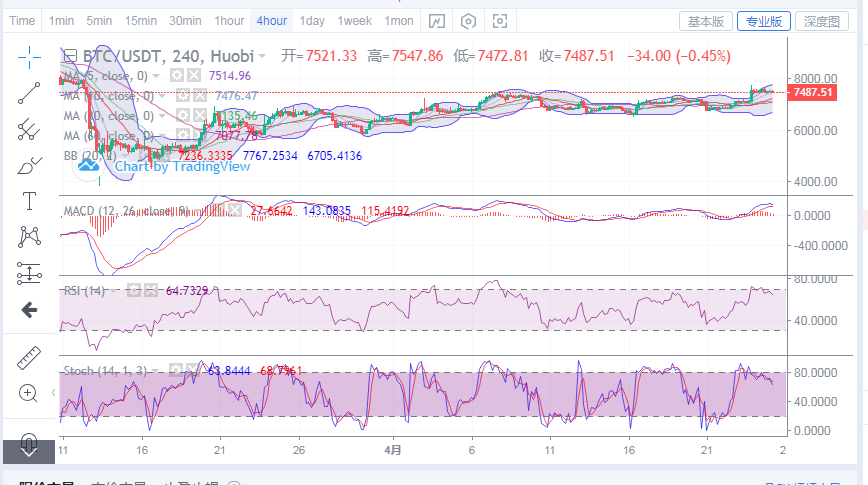This screenshot has width=868, height=485.
Task: Select the pitchfork drawing tool
Action: point(30,129)
